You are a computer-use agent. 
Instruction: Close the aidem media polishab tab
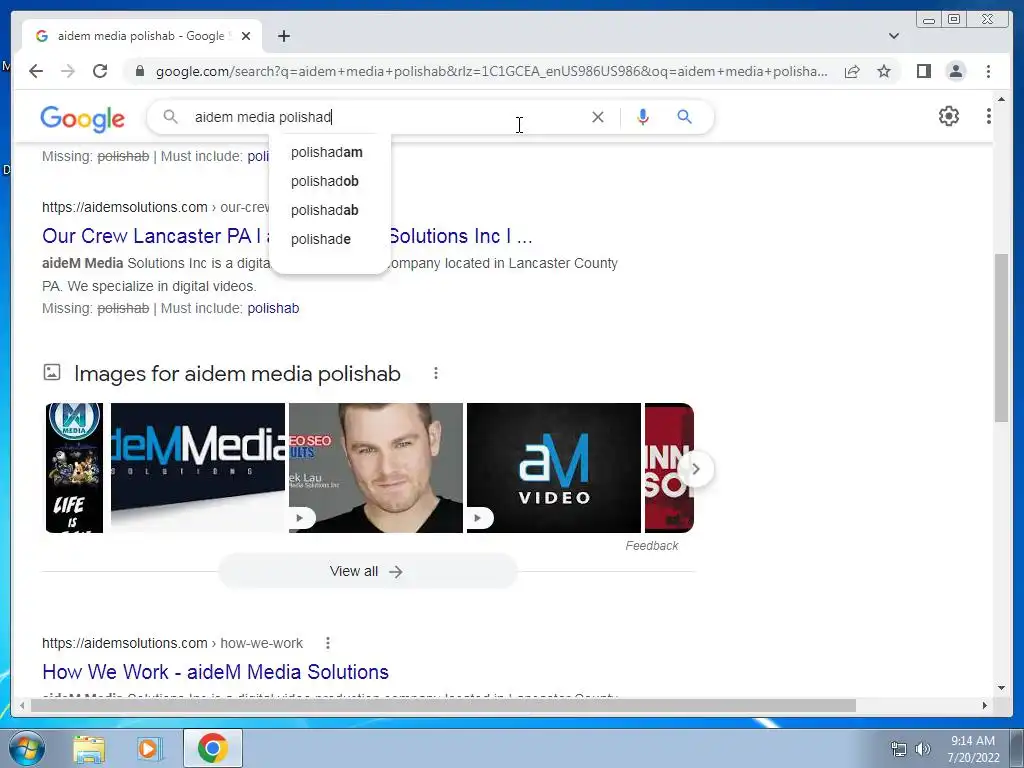pos(246,36)
